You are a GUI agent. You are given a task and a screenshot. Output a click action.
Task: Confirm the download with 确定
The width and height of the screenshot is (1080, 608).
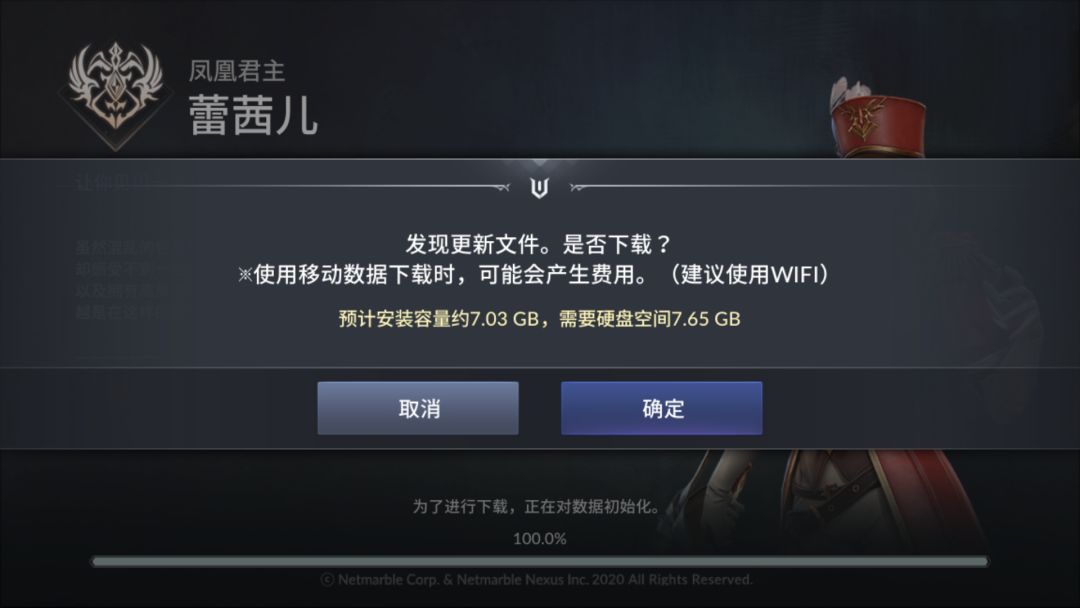[661, 408]
